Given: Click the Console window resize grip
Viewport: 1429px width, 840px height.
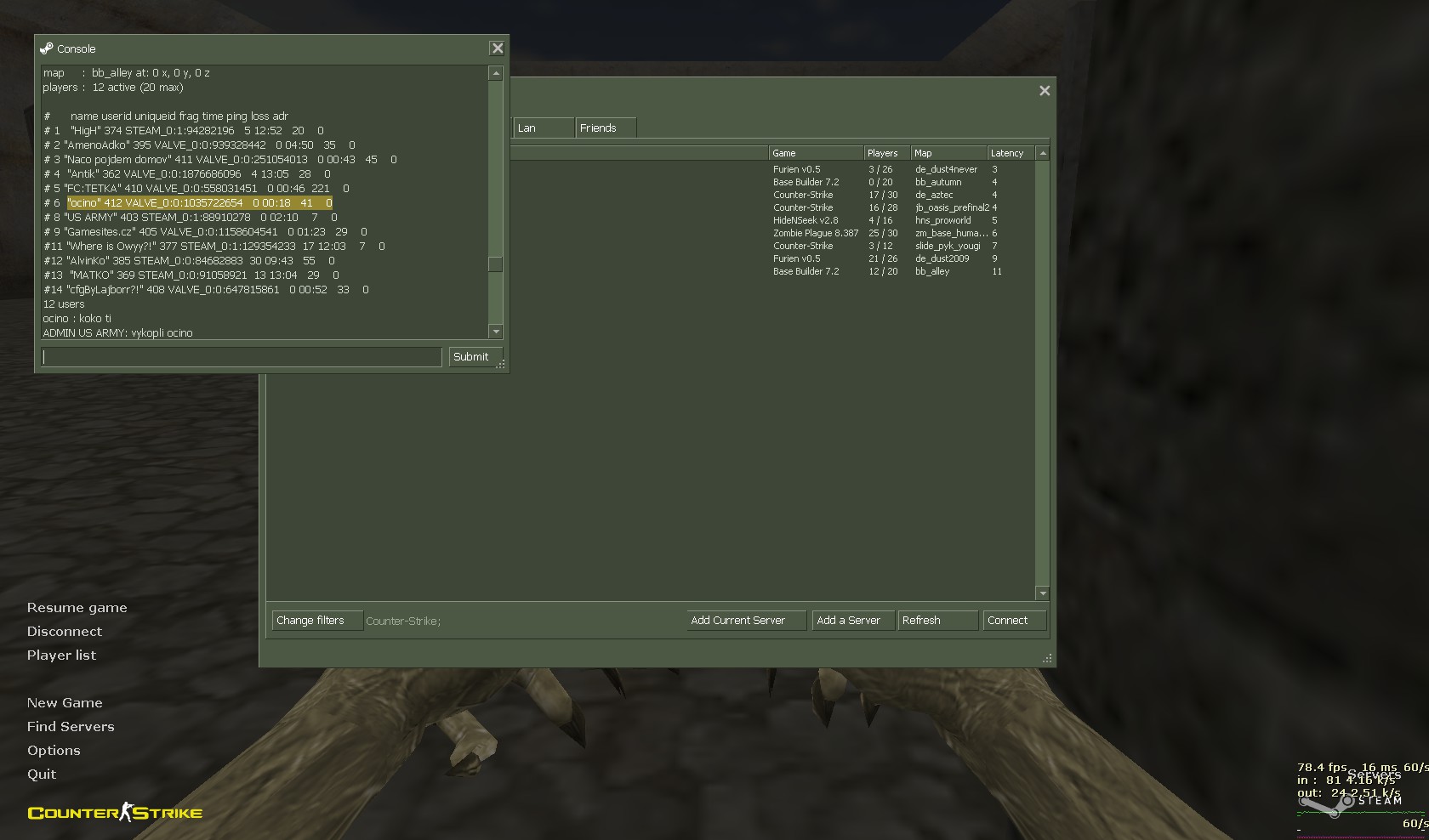Looking at the screenshot, I should coord(501,365).
